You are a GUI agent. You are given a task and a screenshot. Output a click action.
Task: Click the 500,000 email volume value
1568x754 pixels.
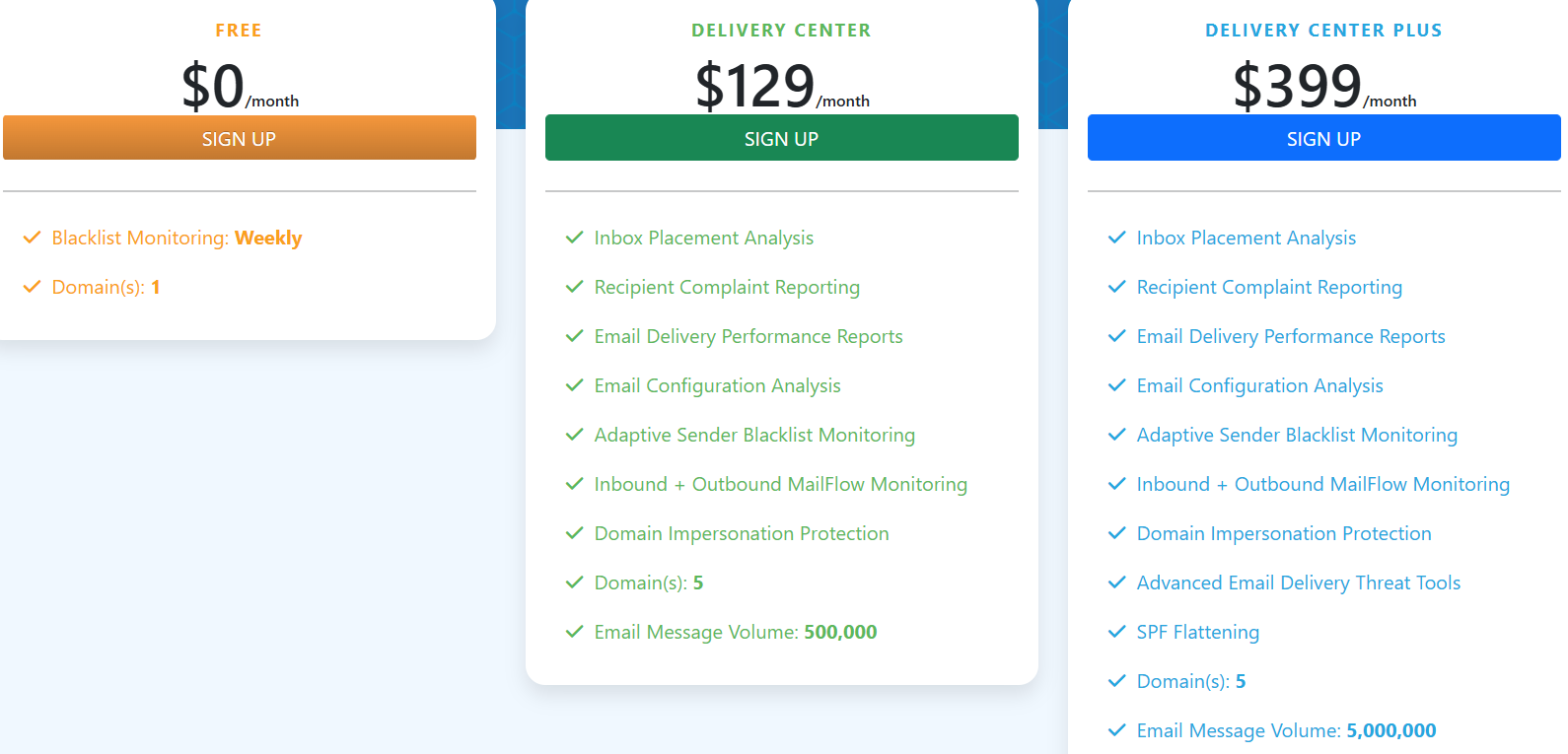click(x=839, y=631)
